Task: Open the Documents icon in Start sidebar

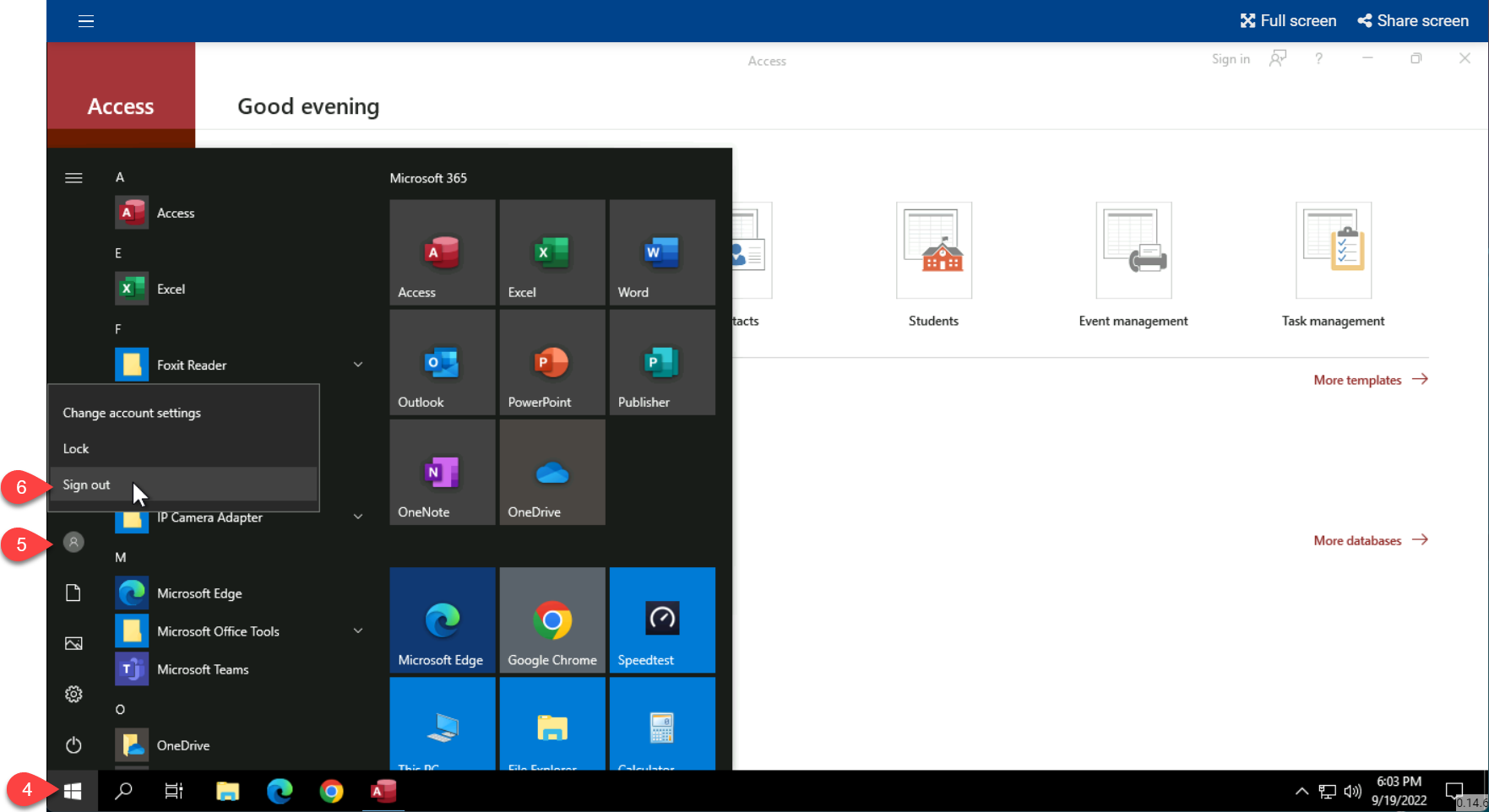Action: (x=73, y=593)
